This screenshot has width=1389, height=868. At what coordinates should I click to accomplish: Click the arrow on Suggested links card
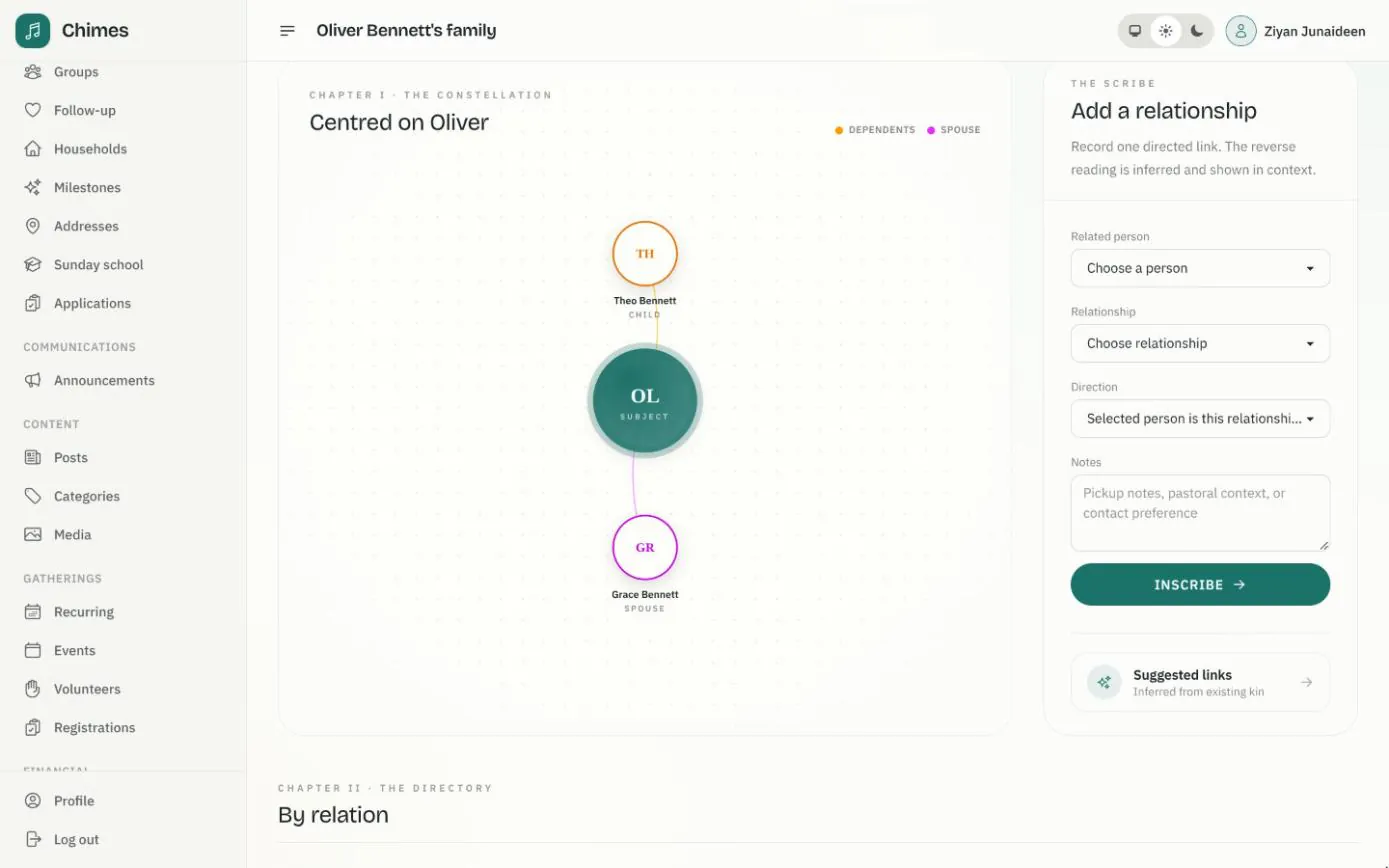(1306, 682)
